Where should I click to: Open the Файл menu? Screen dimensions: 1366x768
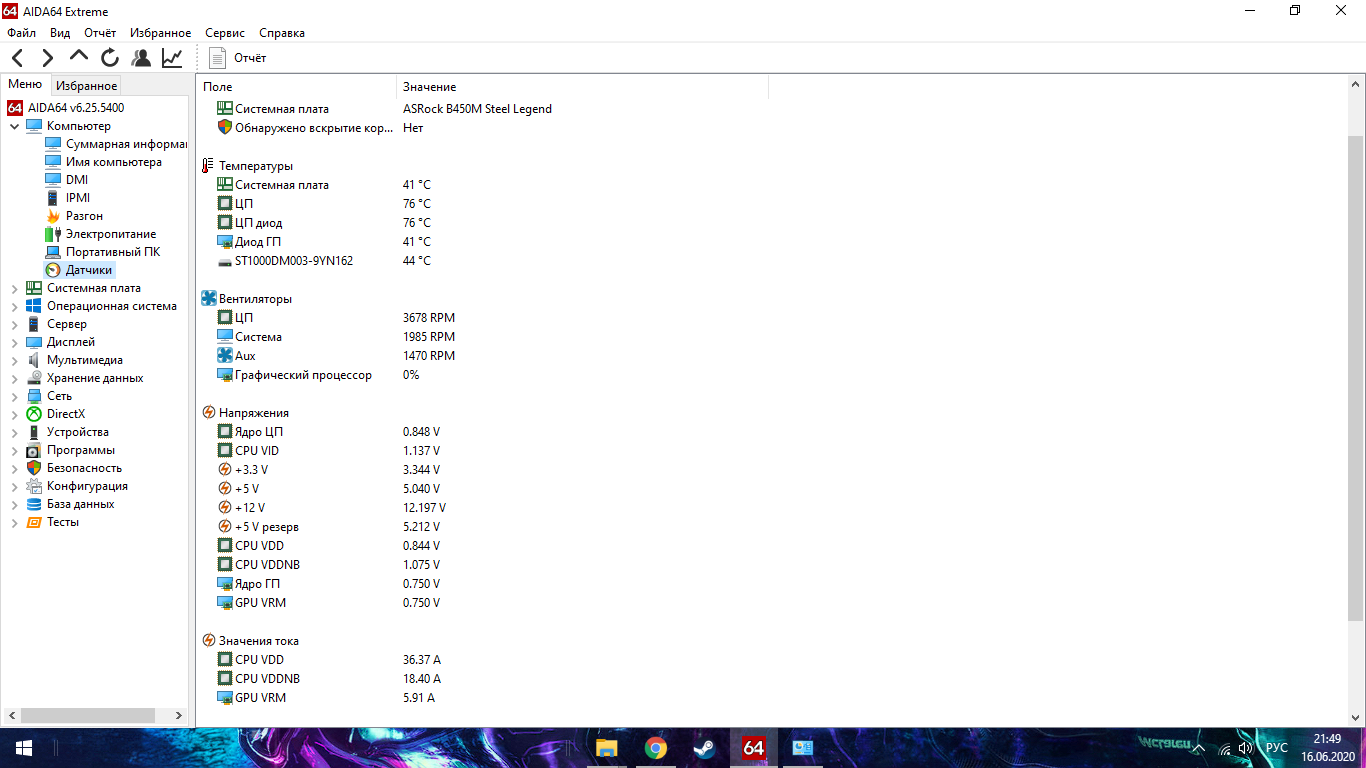point(21,33)
